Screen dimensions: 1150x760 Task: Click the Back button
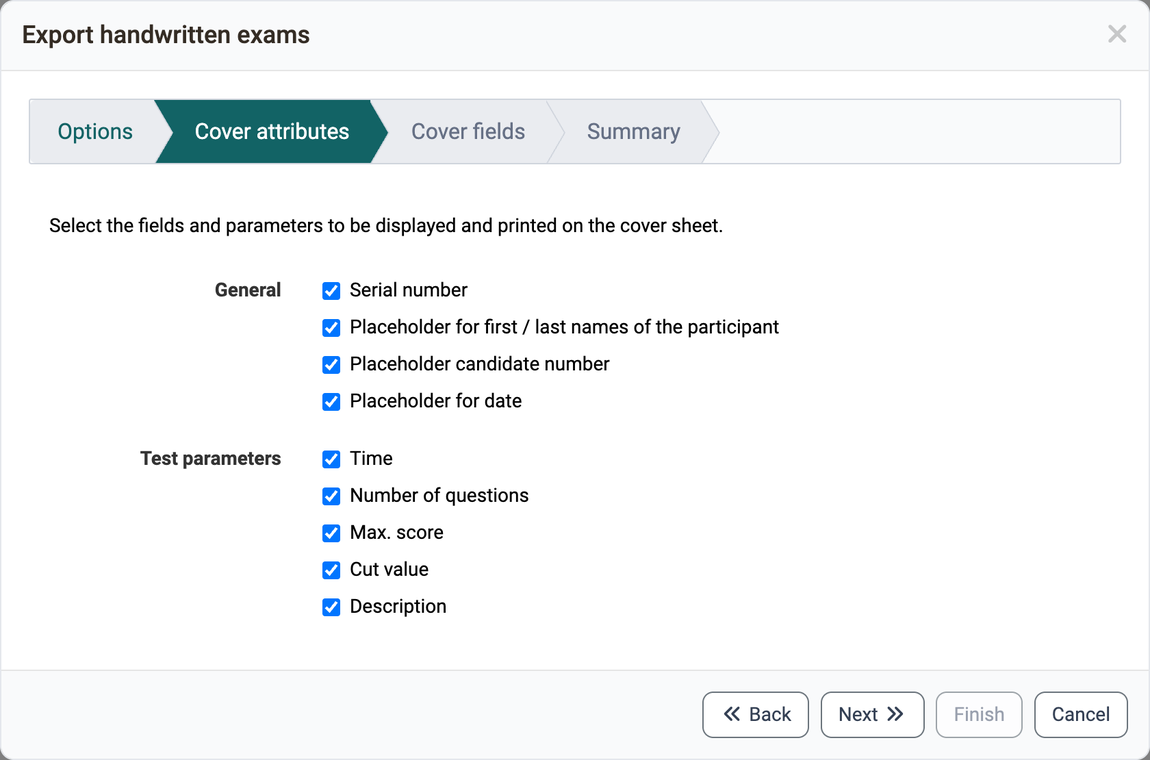(755, 715)
